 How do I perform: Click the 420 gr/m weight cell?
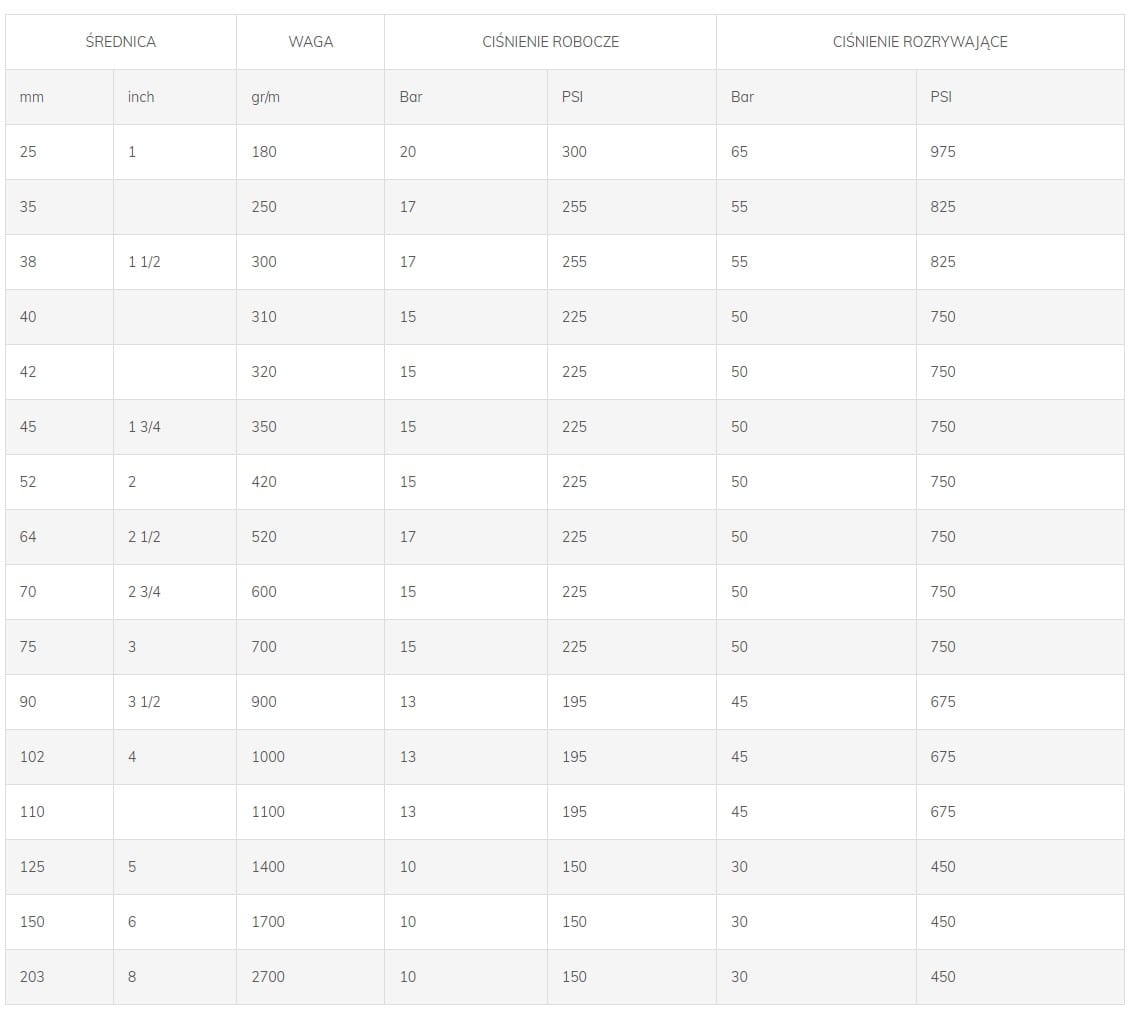311,483
